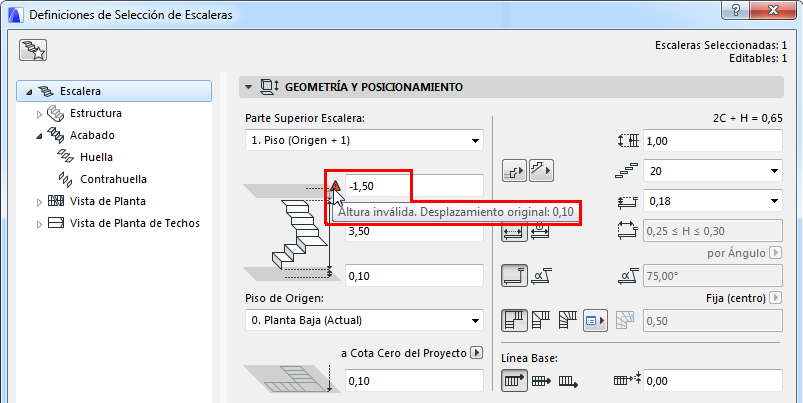Click the GEOMETRÍA Y POSICIONAMIENTO header title

tap(374, 87)
